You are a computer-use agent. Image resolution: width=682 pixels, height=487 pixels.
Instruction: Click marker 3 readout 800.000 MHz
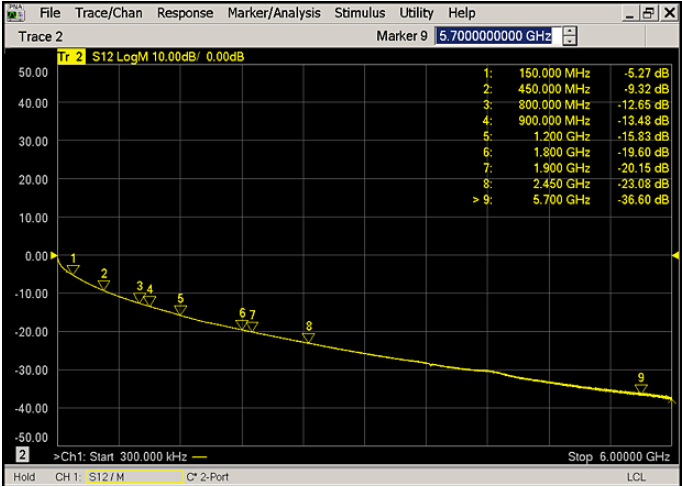point(555,105)
